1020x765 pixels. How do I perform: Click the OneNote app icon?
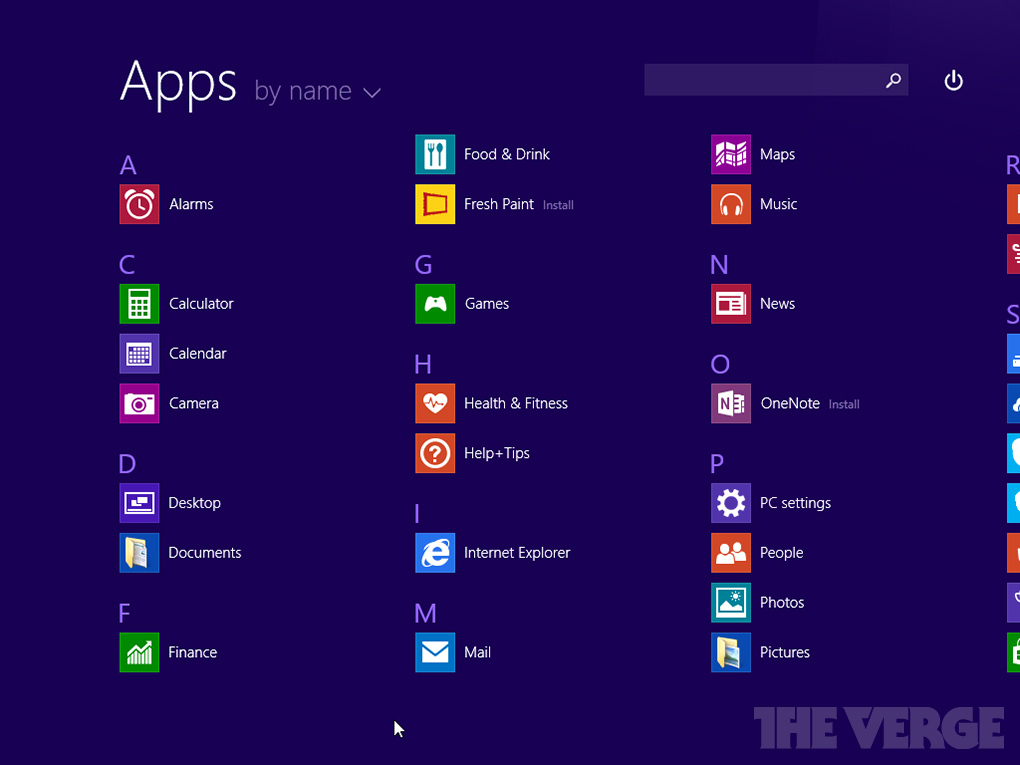(731, 403)
